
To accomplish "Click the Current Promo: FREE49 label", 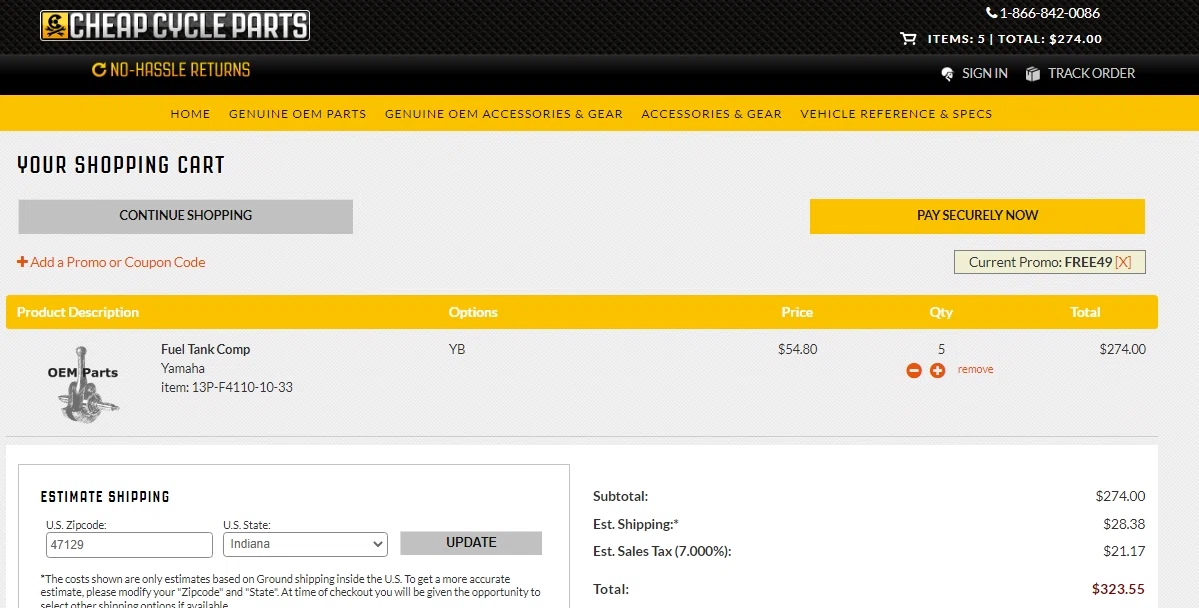I will [x=1040, y=262].
